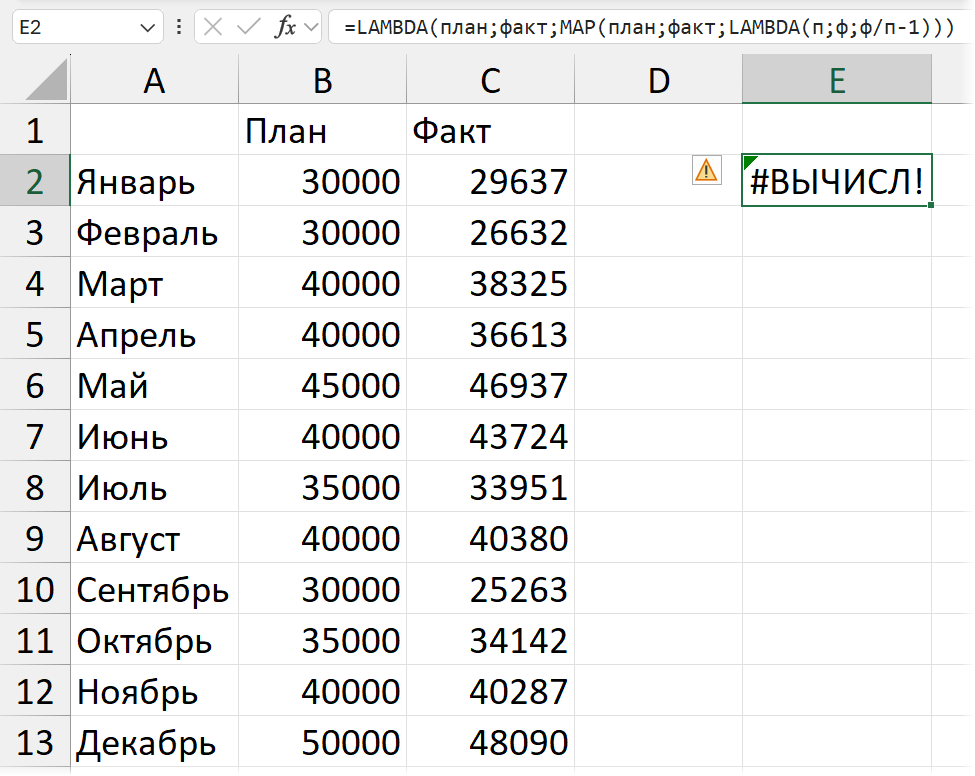Select the Ноябрь cell

(154, 690)
